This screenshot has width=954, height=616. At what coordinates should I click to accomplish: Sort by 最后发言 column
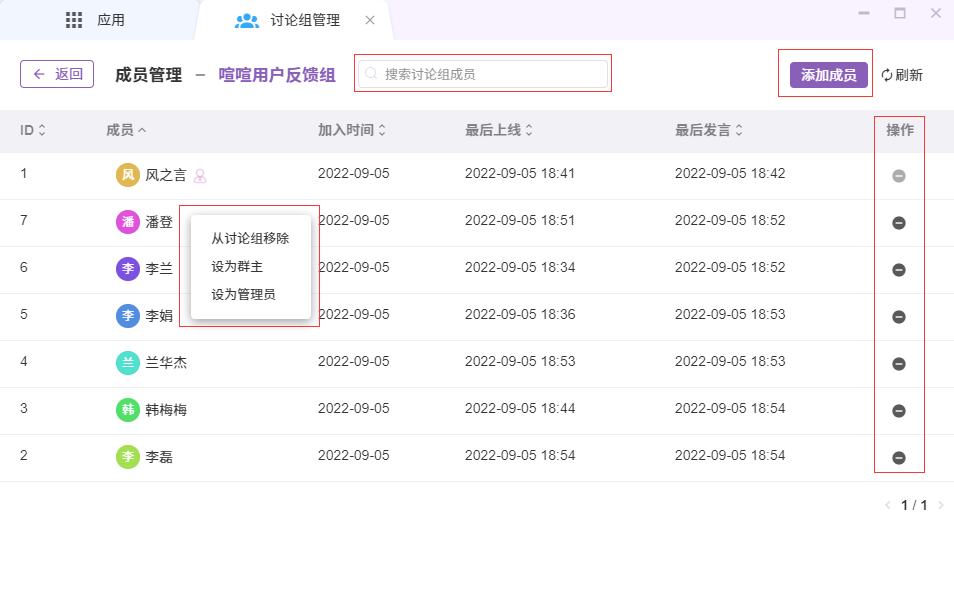709,130
